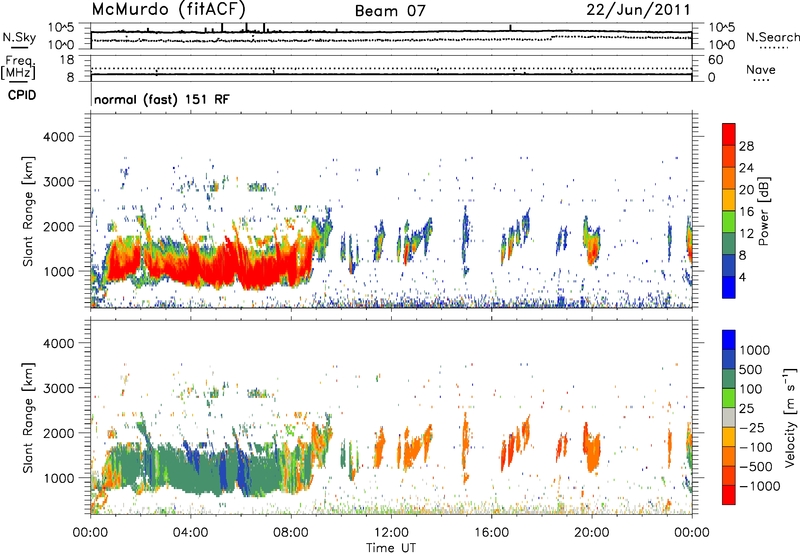
Task: Click the "18" frequency axis tick
Action: (x=67, y=60)
